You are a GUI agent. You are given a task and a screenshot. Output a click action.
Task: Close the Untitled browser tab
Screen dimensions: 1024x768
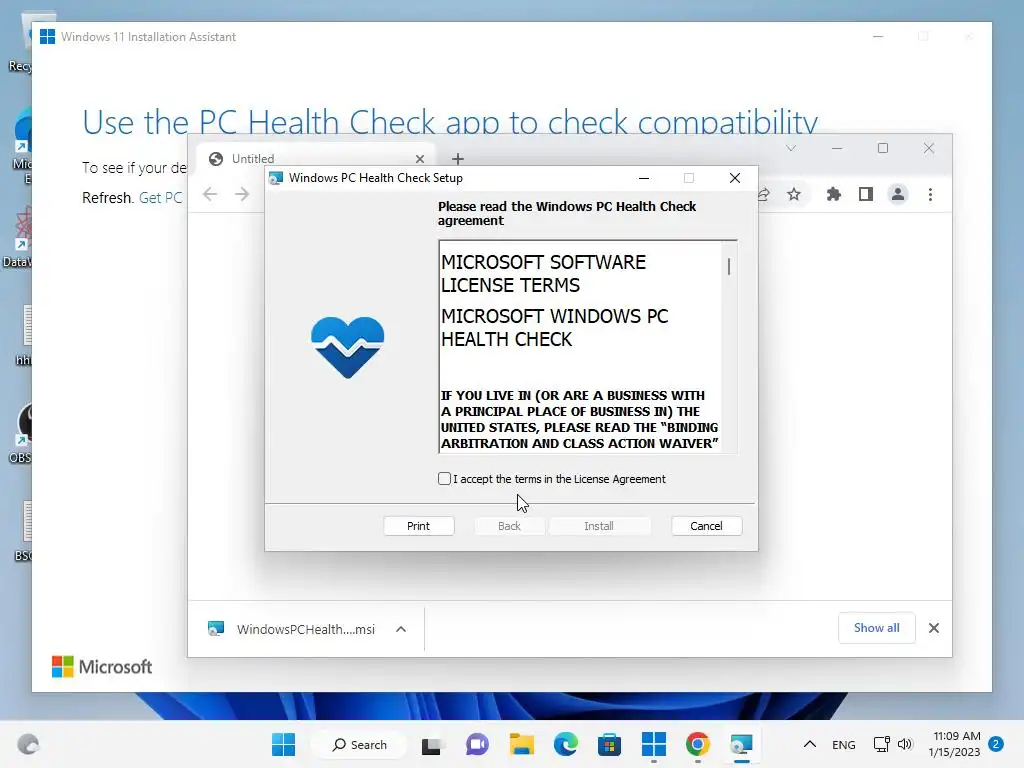pos(420,159)
